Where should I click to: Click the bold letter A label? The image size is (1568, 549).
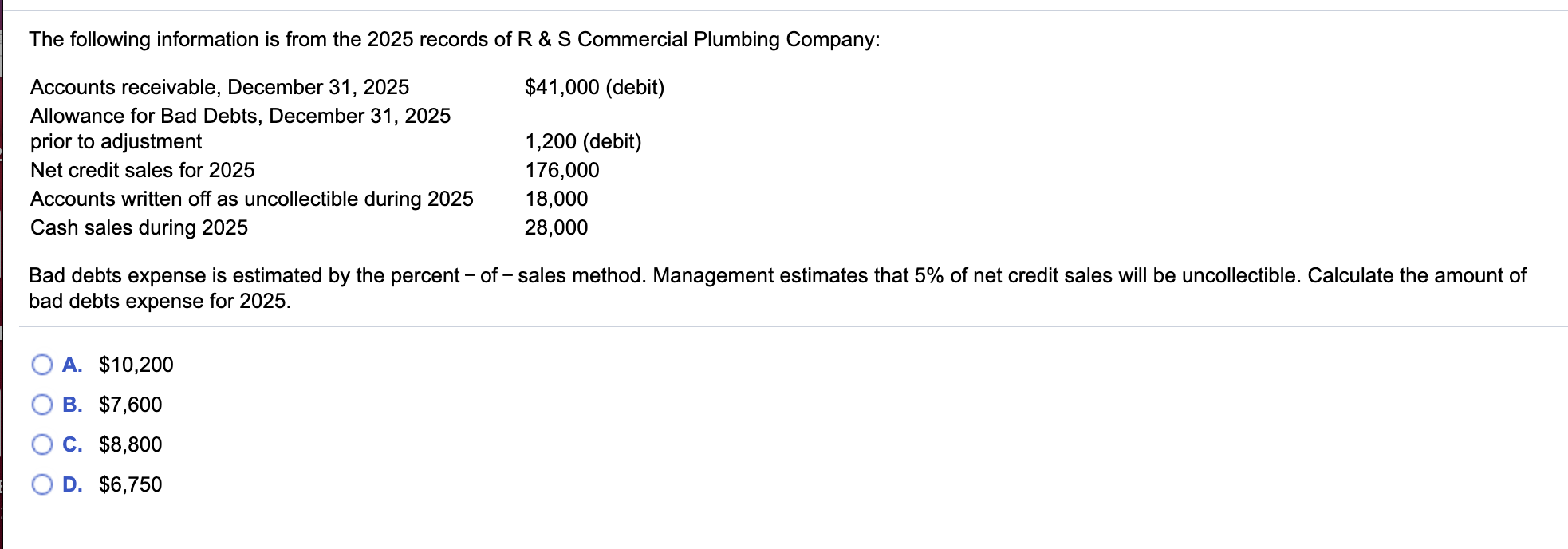(72, 365)
